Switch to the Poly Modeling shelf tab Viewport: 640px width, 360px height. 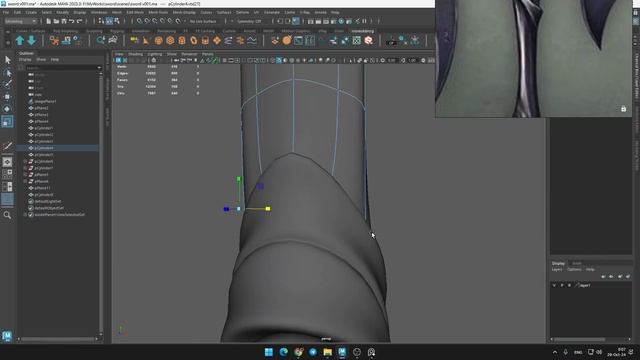pyautogui.click(x=65, y=31)
